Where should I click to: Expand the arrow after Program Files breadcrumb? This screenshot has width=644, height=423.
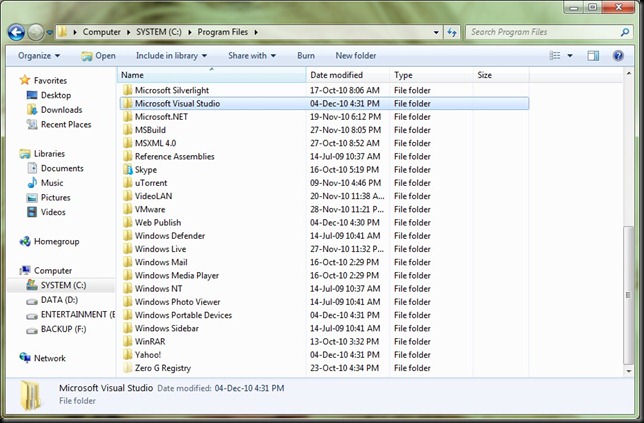click(x=256, y=32)
